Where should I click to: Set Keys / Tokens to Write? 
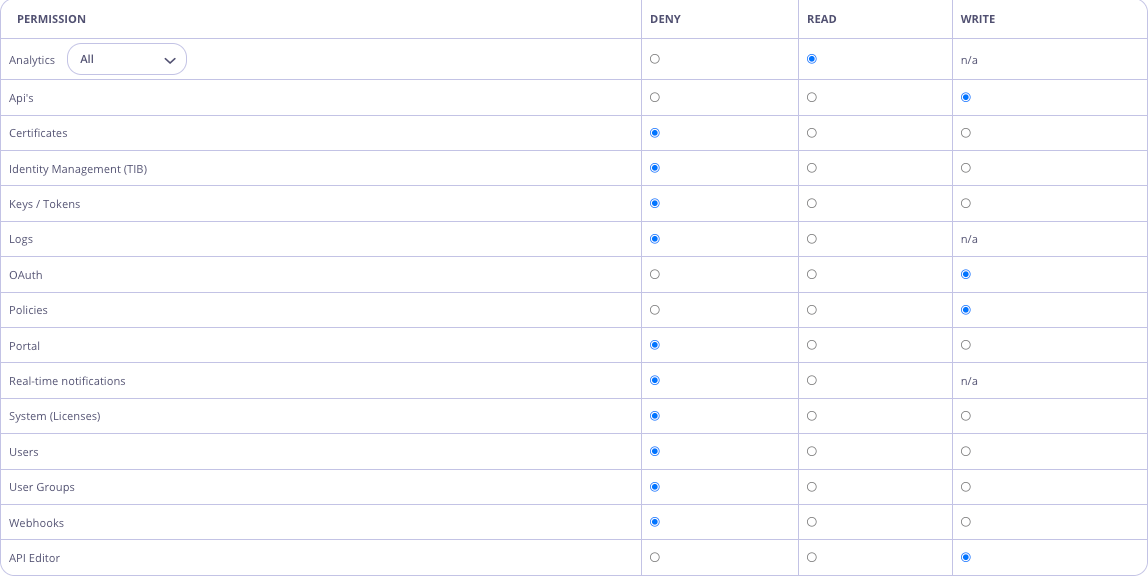[966, 203]
